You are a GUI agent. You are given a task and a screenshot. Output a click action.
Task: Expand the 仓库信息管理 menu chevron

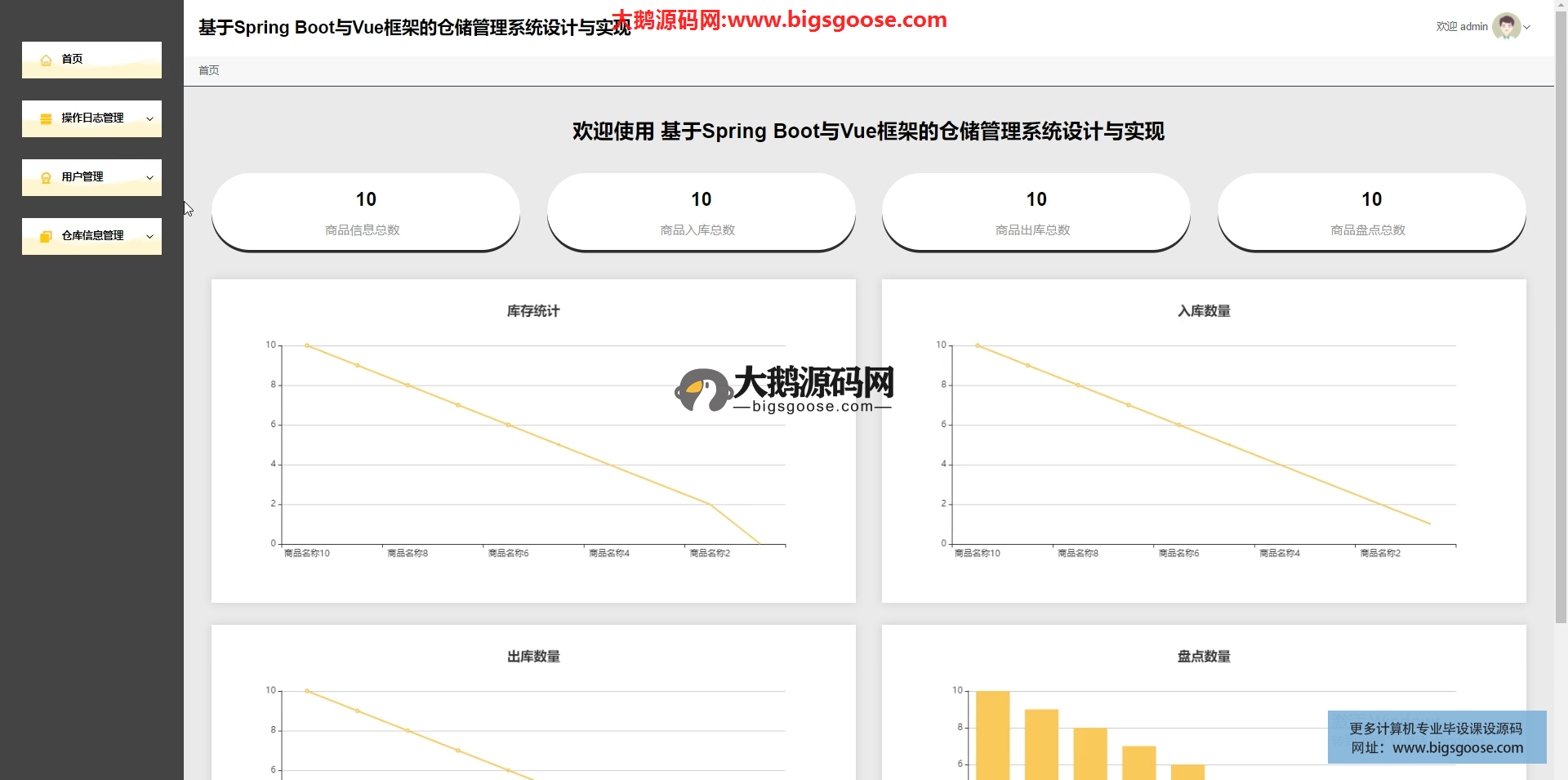[x=149, y=236]
